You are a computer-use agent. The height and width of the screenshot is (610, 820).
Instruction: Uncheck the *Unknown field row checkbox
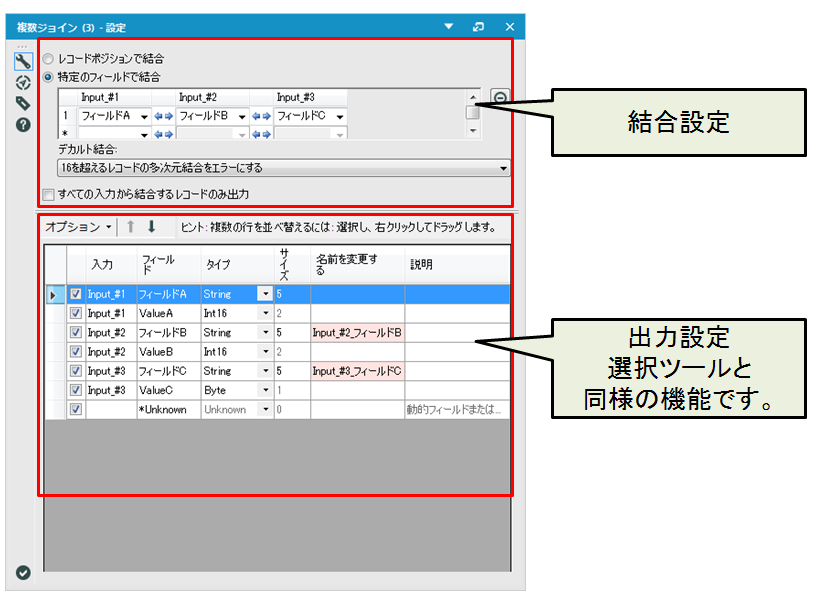(76, 409)
